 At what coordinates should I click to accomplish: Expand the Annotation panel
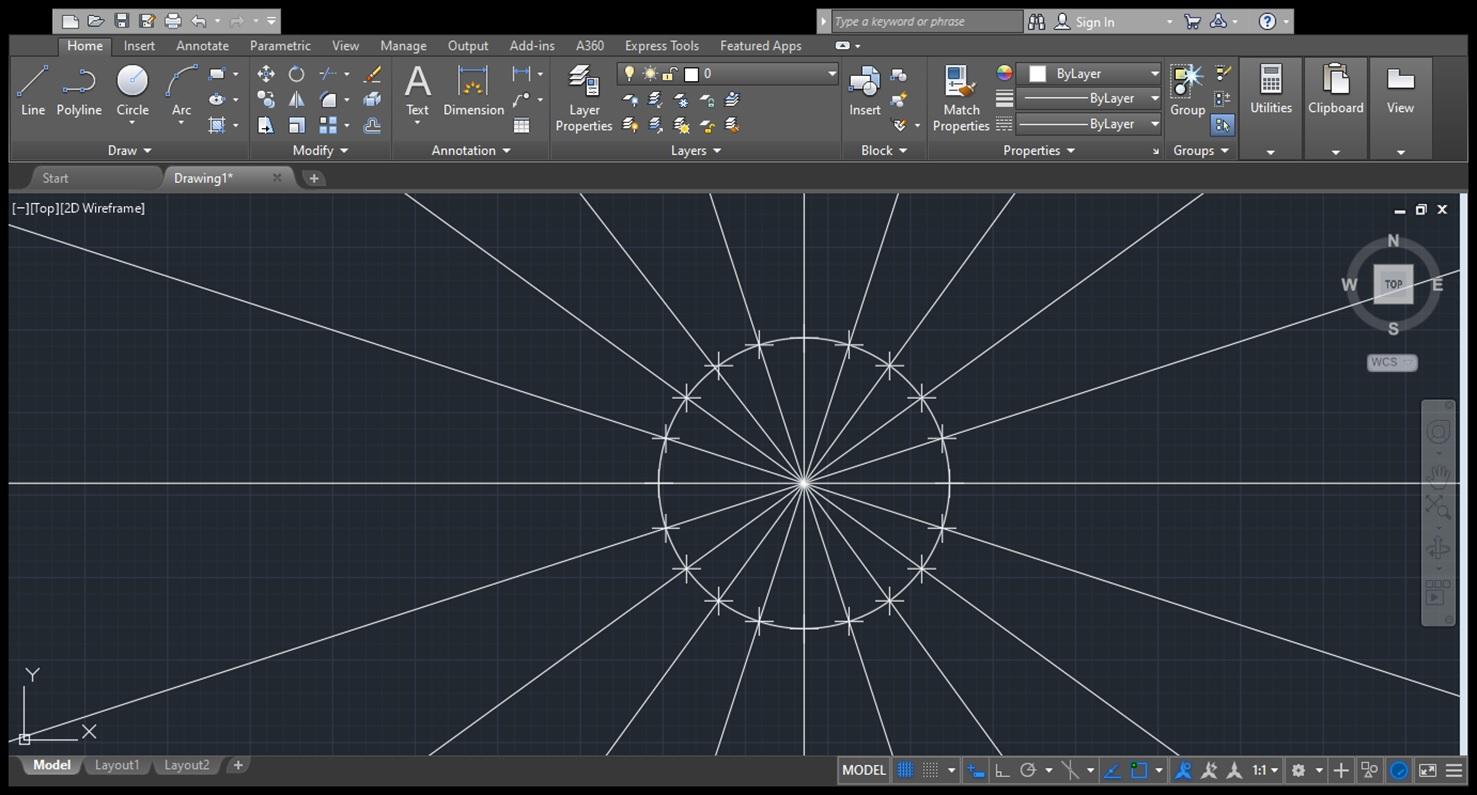coord(471,150)
